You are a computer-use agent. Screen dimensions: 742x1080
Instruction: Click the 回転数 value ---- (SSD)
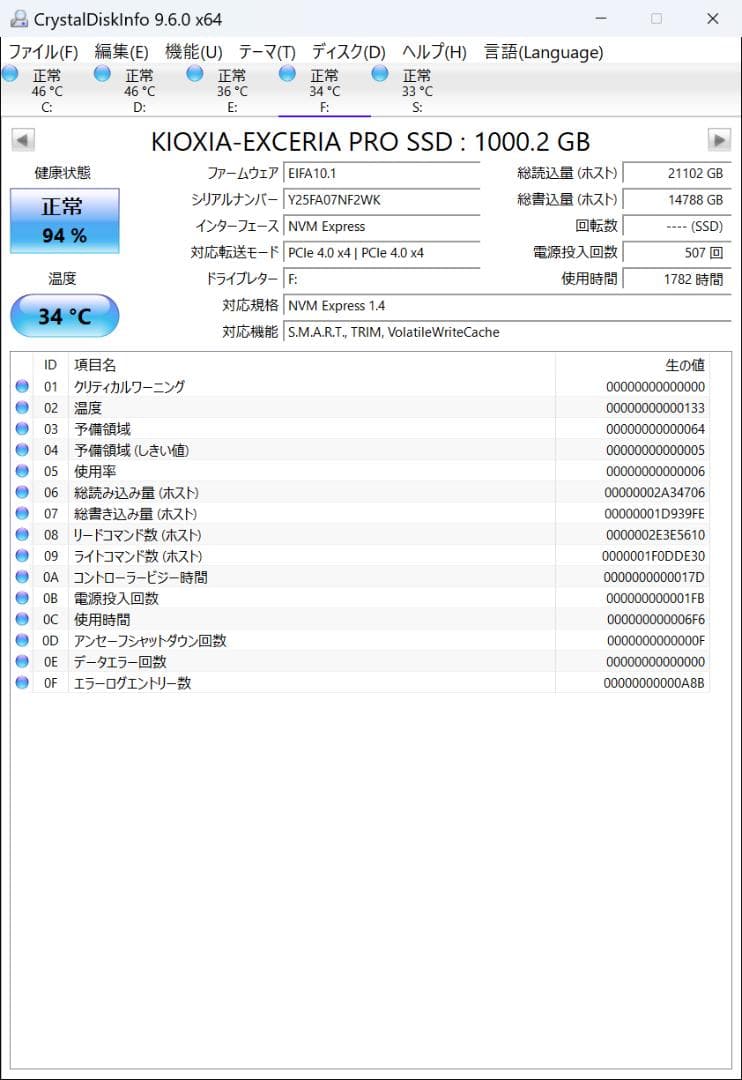pyautogui.click(x=677, y=227)
